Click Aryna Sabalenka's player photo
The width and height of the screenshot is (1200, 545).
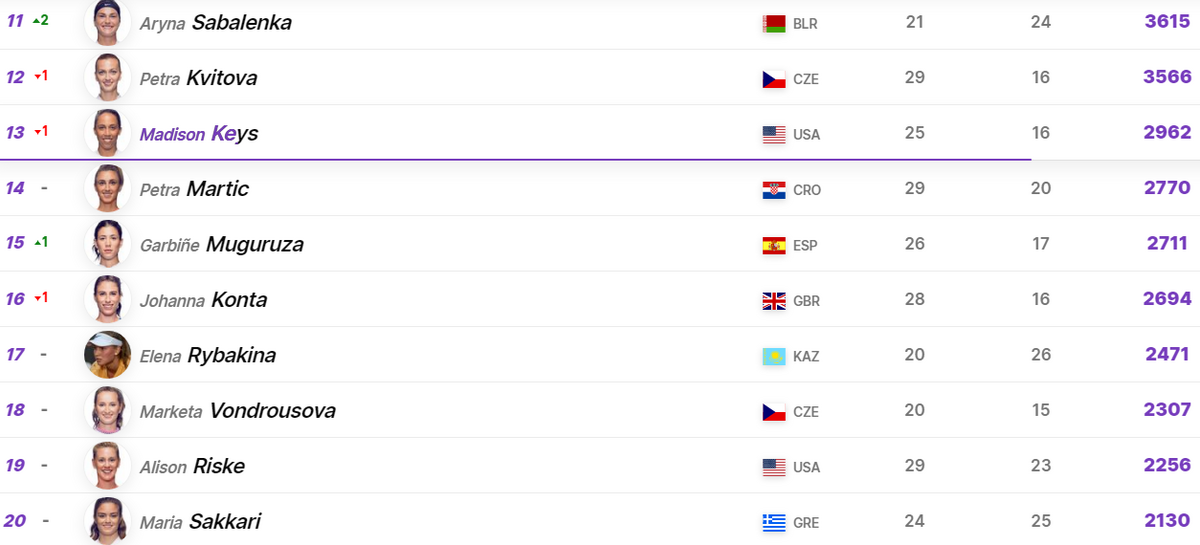(108, 22)
